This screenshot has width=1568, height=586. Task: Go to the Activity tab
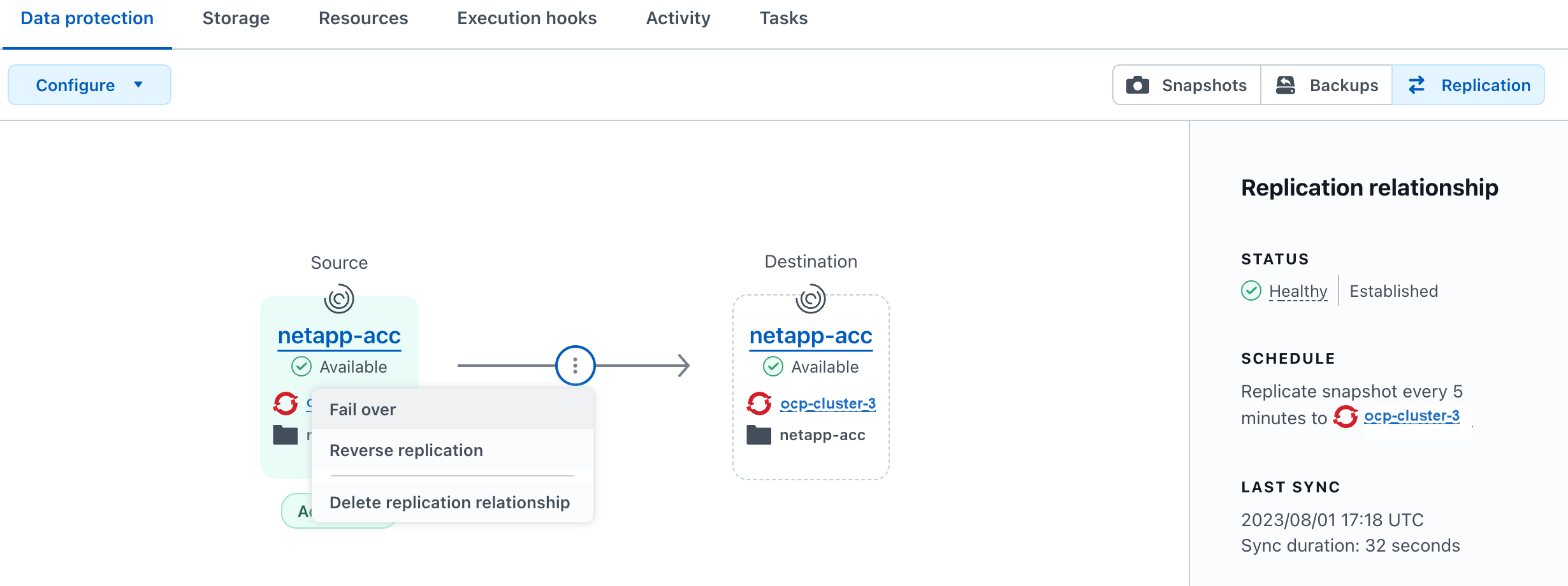point(678,18)
